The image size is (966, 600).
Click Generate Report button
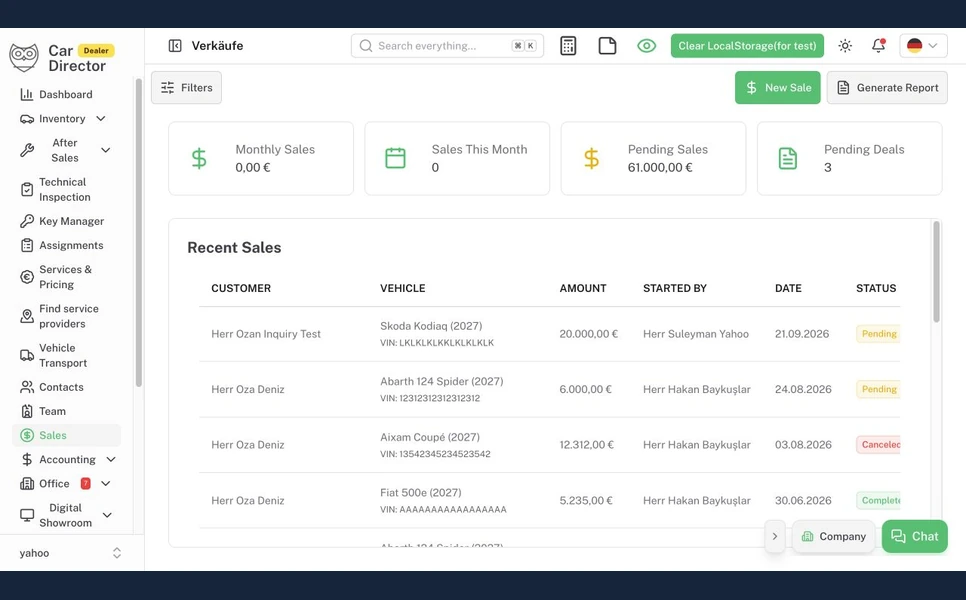(x=887, y=87)
